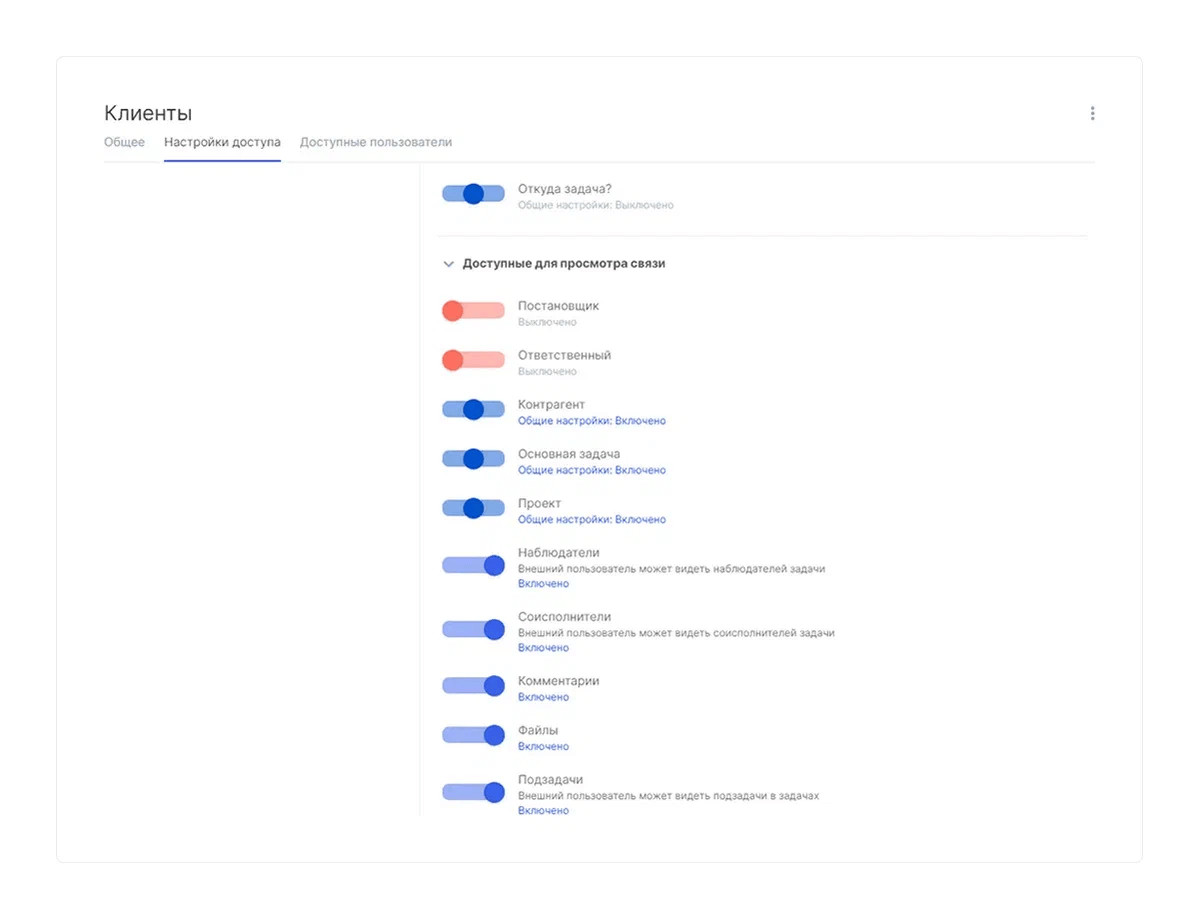The image size is (1200, 920).
Task: Click 'Общие настройки: Включено' under Контрагент
Action: (x=591, y=421)
